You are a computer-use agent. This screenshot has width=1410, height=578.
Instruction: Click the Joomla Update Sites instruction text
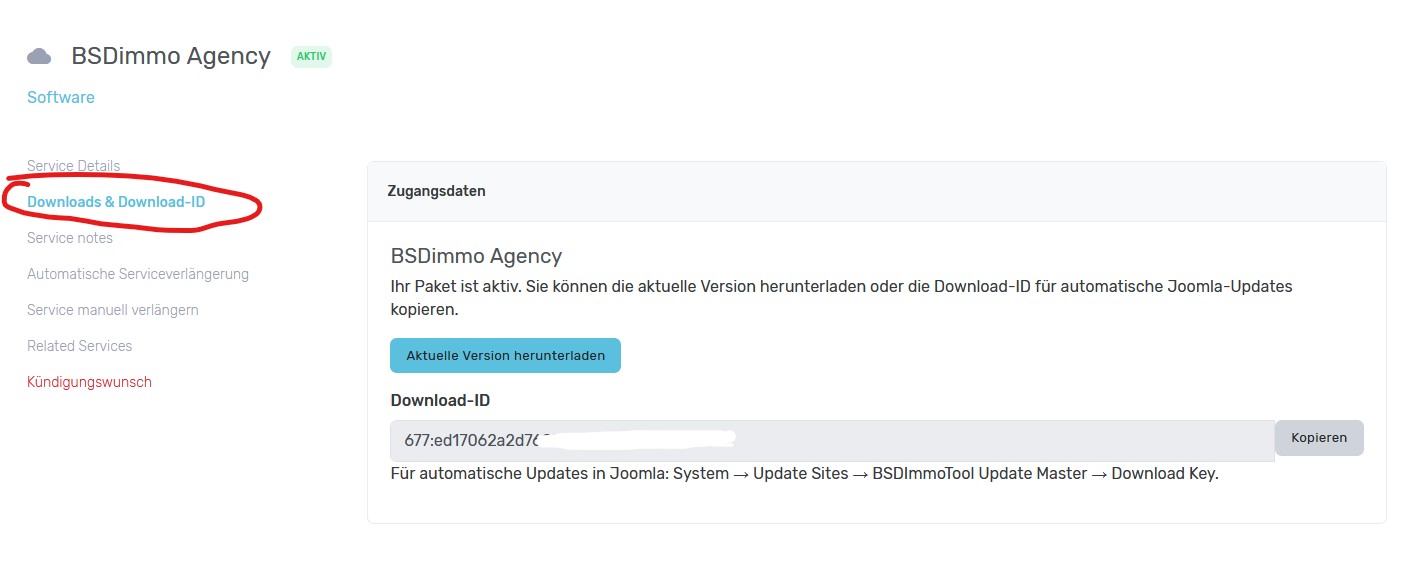tap(805, 474)
